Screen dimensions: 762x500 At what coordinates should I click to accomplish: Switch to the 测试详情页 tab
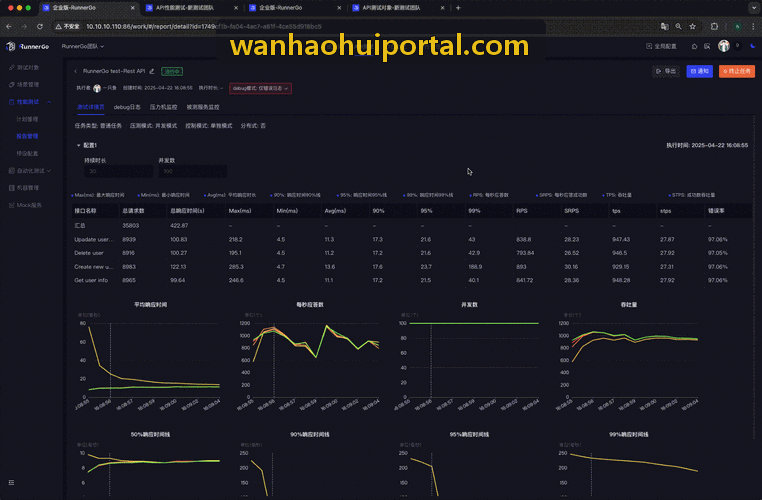(x=91, y=107)
